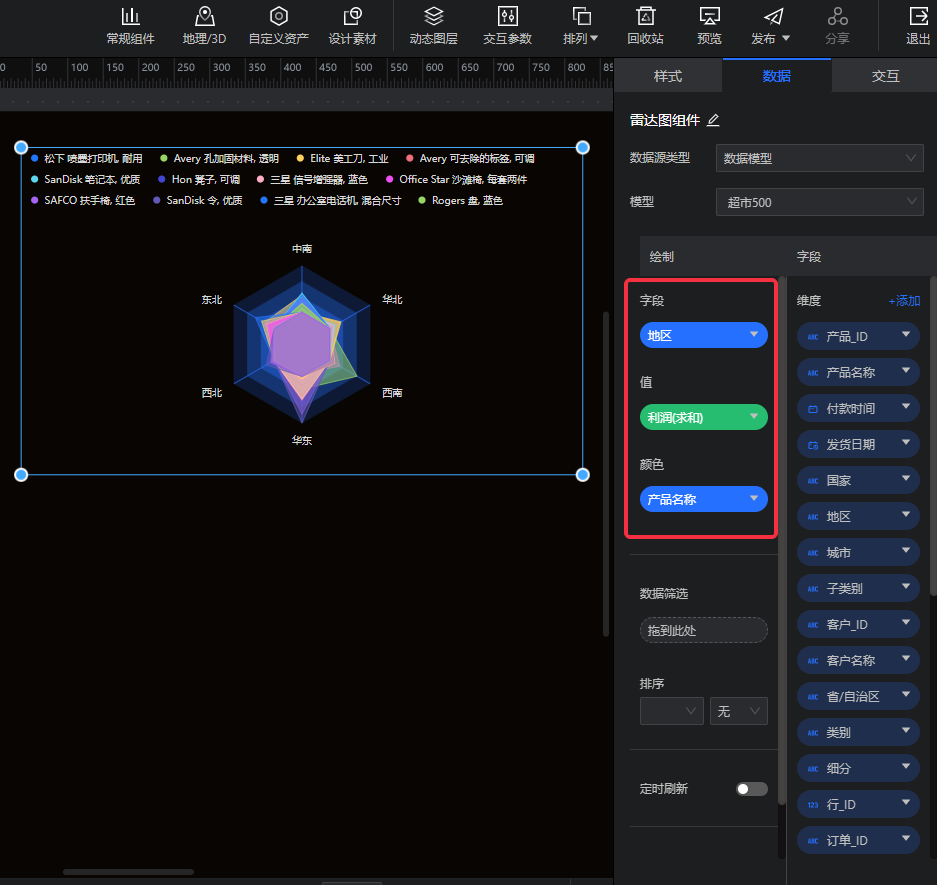Open the 常规组件 chart components icon

tap(130, 17)
